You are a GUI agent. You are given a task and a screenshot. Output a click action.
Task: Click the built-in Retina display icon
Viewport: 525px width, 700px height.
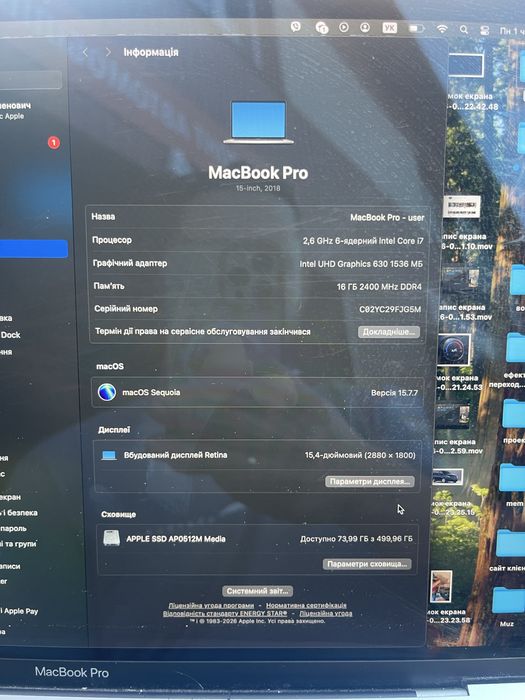[109, 455]
